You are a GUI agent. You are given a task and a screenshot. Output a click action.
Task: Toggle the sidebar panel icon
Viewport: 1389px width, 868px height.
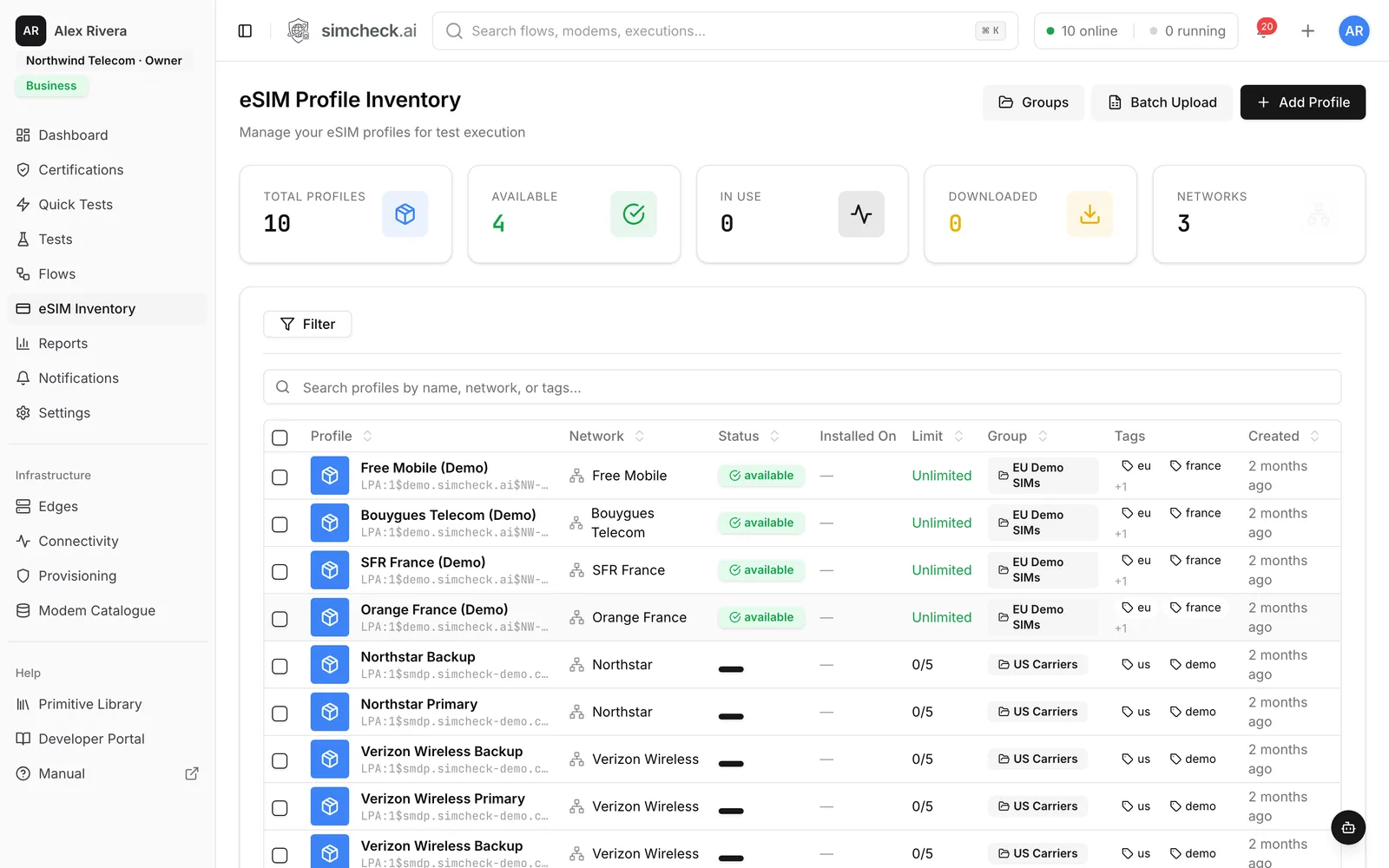pyautogui.click(x=245, y=31)
